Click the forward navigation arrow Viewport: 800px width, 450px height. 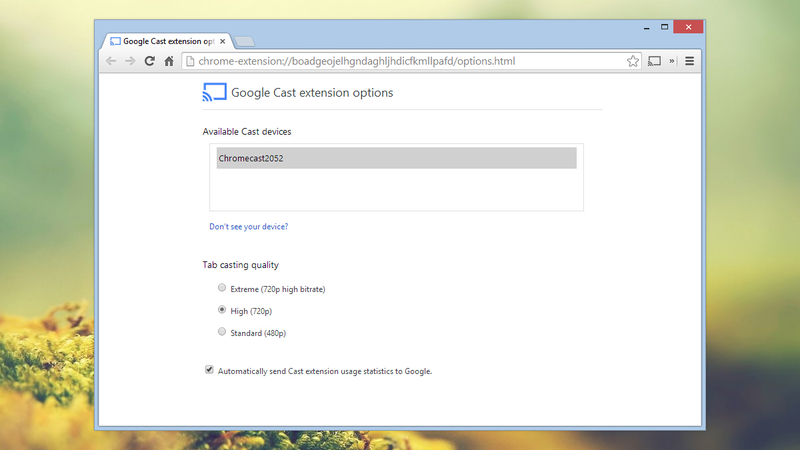(130, 61)
